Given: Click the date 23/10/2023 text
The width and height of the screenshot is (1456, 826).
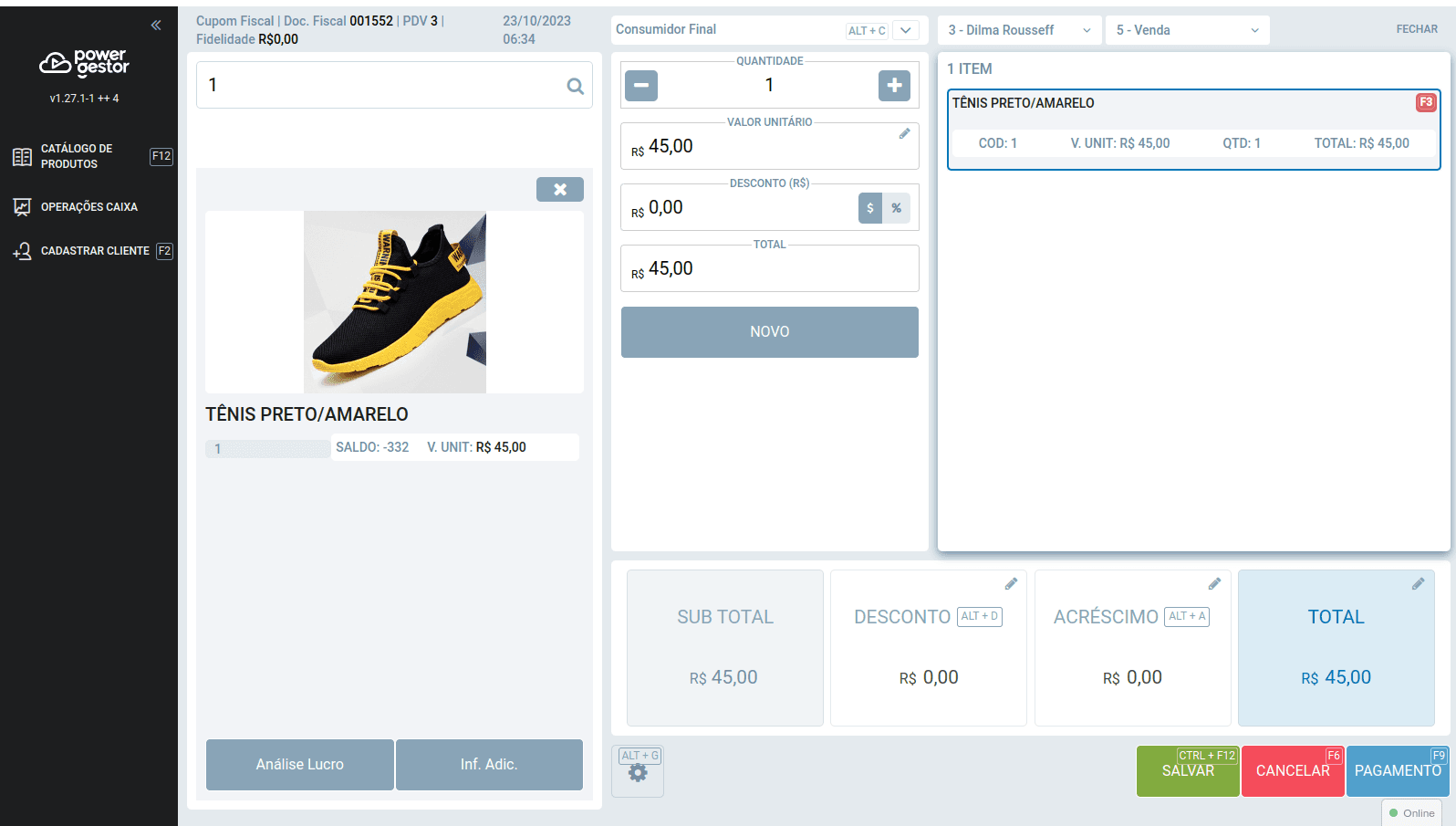Looking at the screenshot, I should click(x=536, y=21).
